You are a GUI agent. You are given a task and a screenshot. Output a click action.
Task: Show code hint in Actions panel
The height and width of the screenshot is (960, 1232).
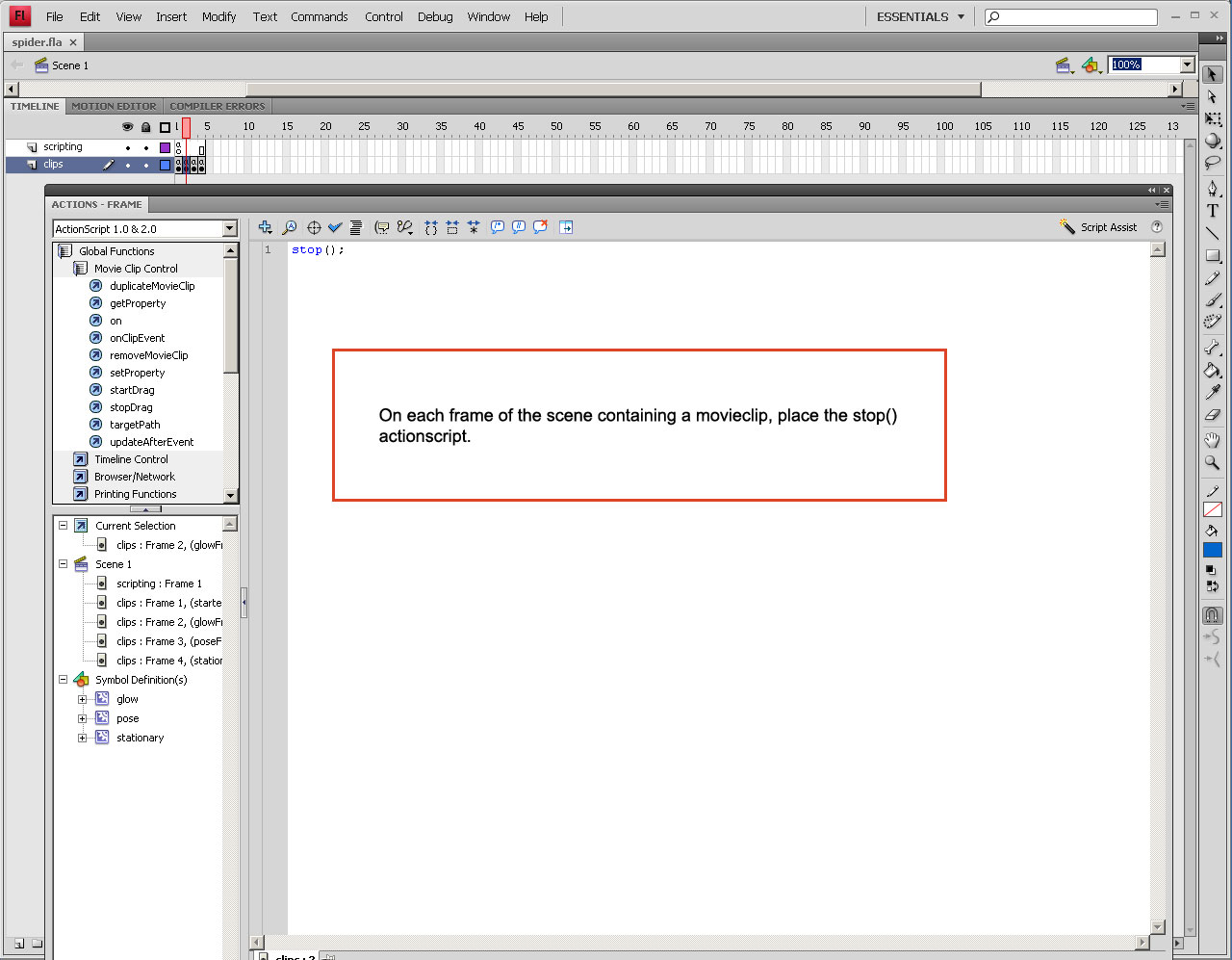(x=382, y=227)
